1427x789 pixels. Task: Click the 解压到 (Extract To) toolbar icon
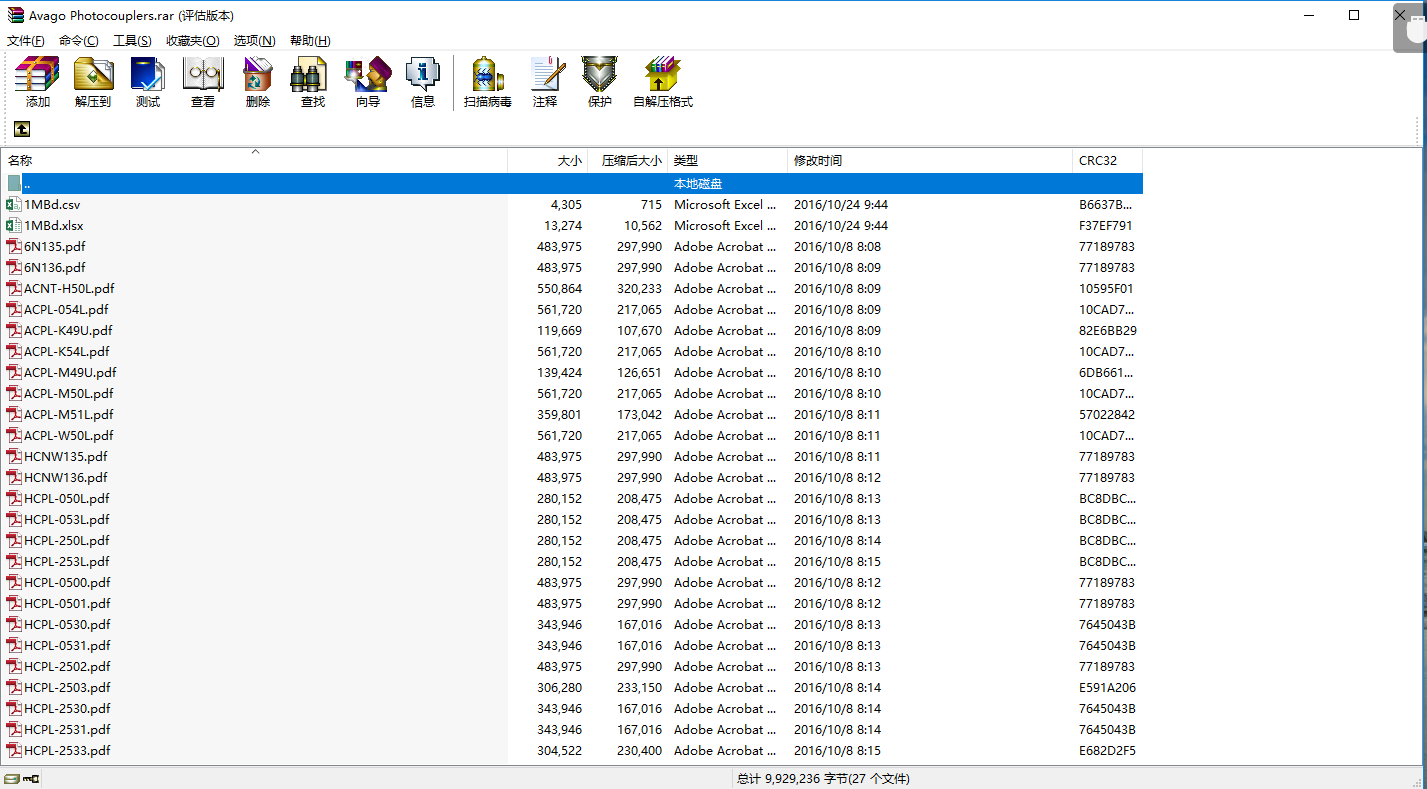pyautogui.click(x=93, y=75)
